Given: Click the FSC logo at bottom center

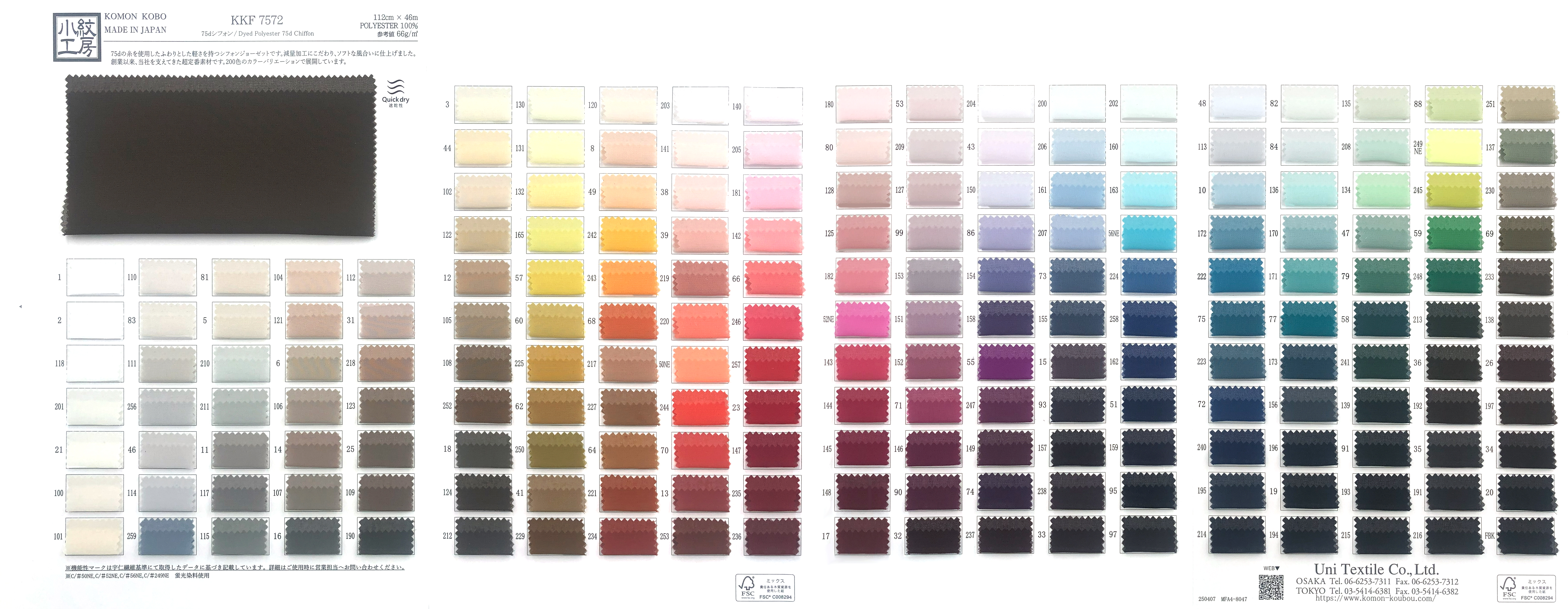Looking at the screenshot, I should click(765, 588).
